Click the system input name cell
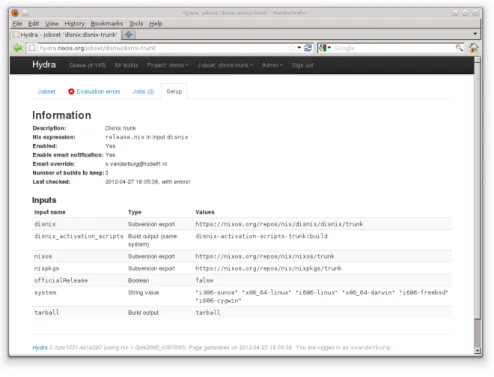The image size is (494, 377). [x=45, y=292]
